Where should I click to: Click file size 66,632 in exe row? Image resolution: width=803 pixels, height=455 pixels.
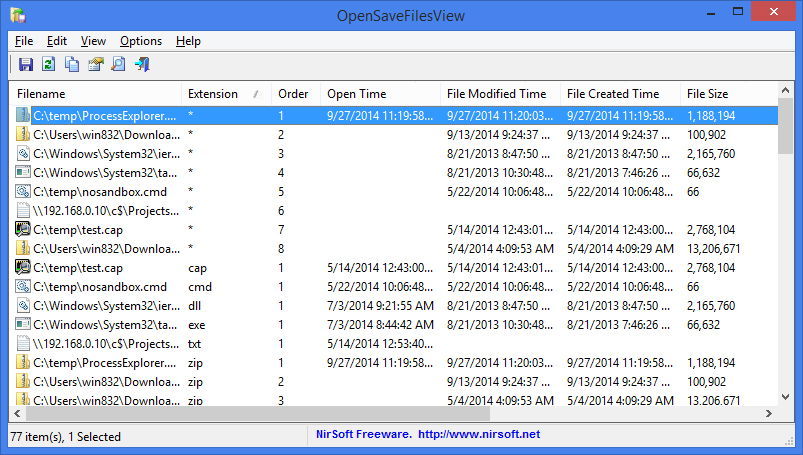(703, 325)
